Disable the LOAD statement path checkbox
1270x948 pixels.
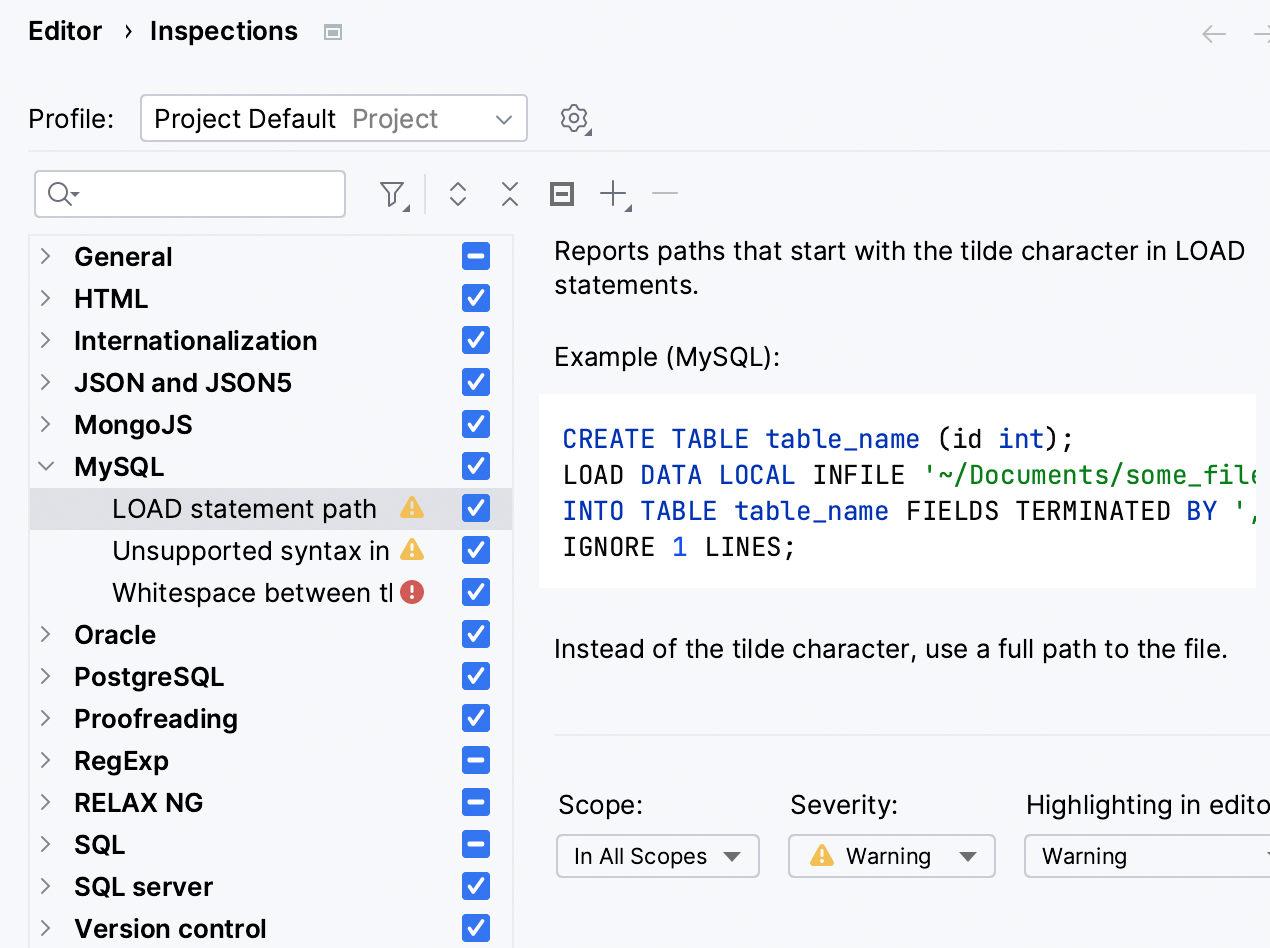pos(476,509)
